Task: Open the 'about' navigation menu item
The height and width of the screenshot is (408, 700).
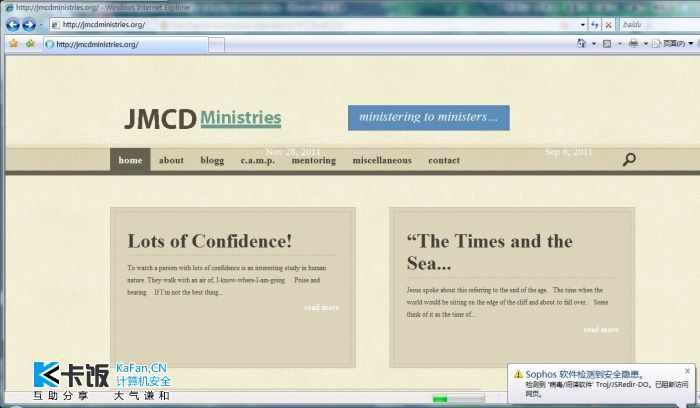Action: tap(171, 160)
